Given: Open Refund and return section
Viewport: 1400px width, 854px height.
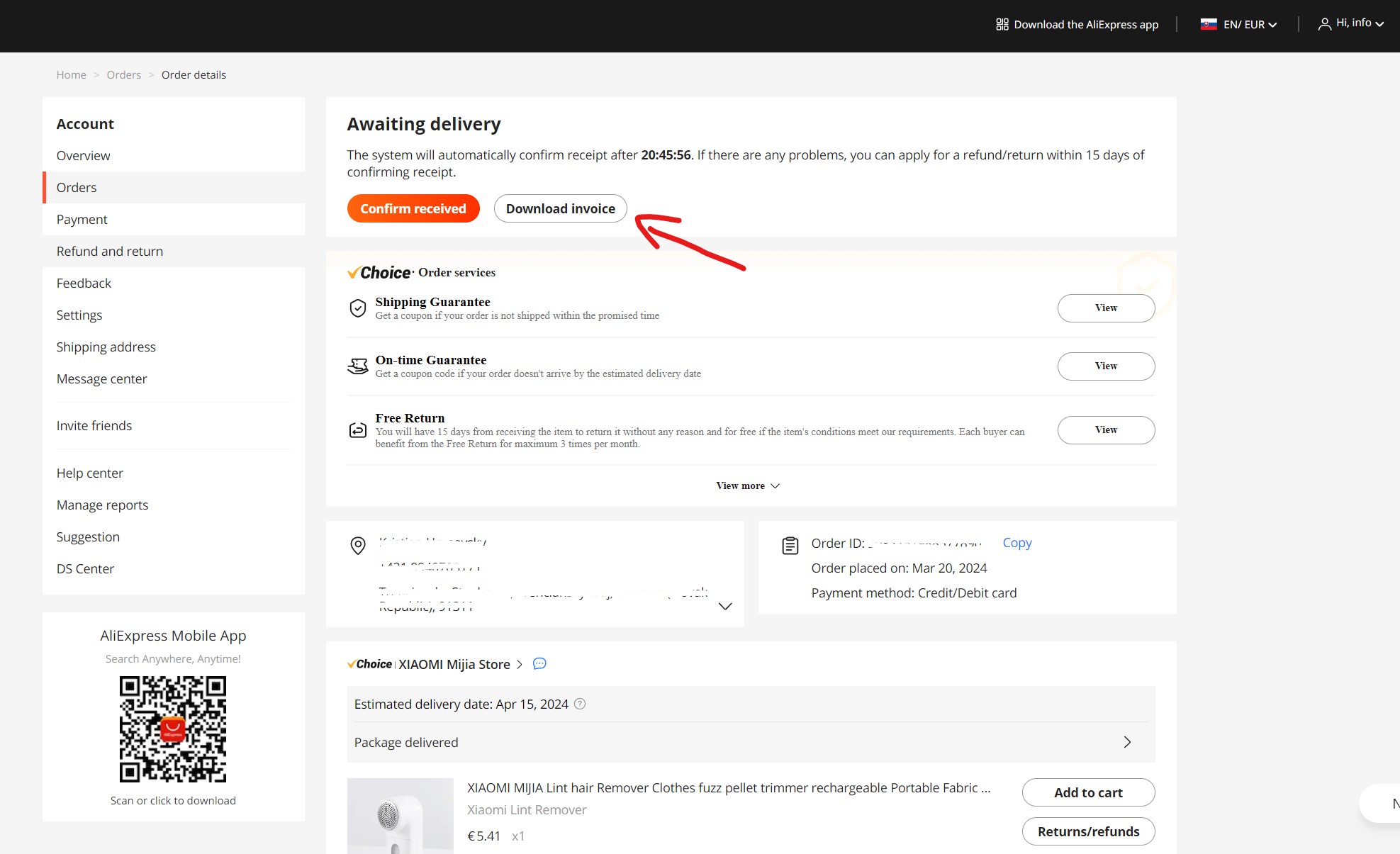Looking at the screenshot, I should 174,252.
